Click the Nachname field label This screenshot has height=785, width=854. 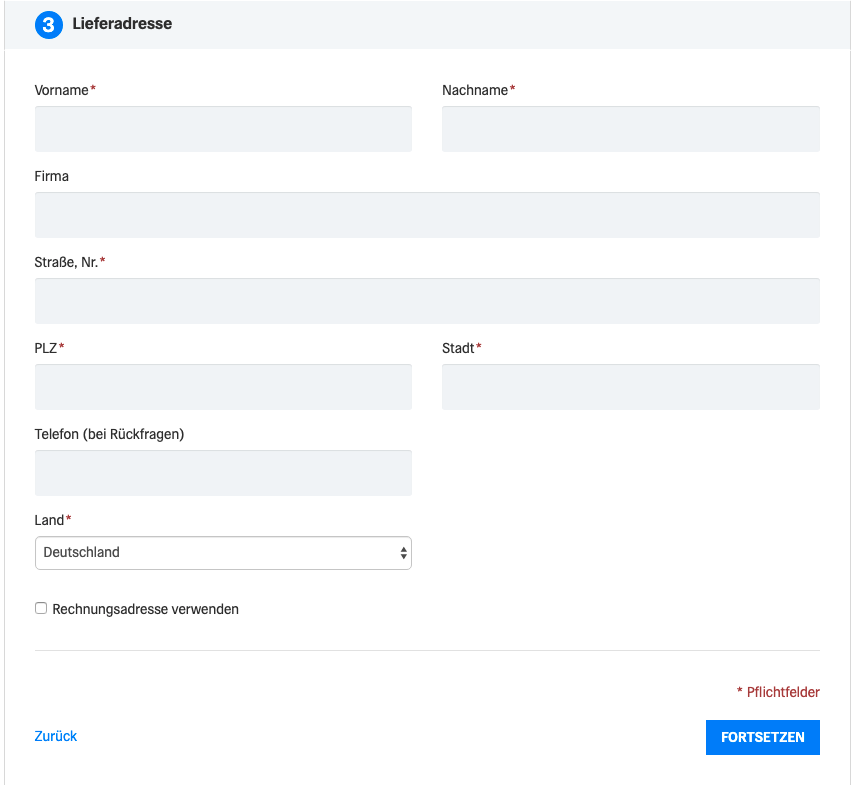coord(475,90)
